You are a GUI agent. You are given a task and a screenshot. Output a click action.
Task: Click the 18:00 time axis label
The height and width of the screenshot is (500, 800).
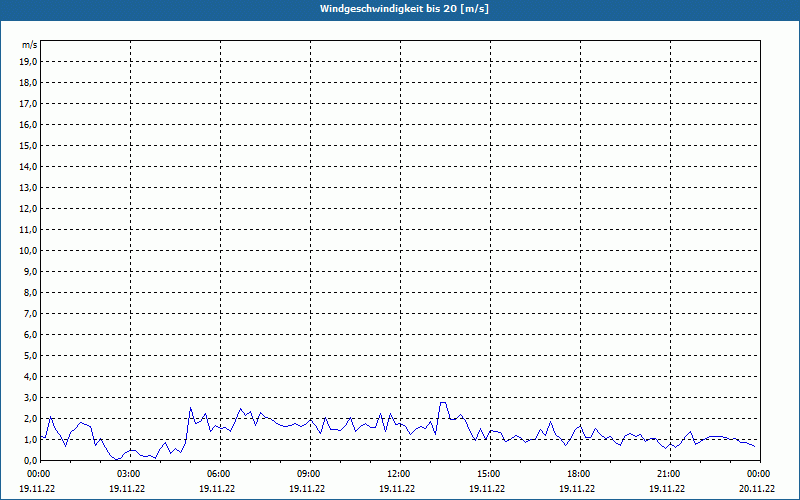point(578,474)
